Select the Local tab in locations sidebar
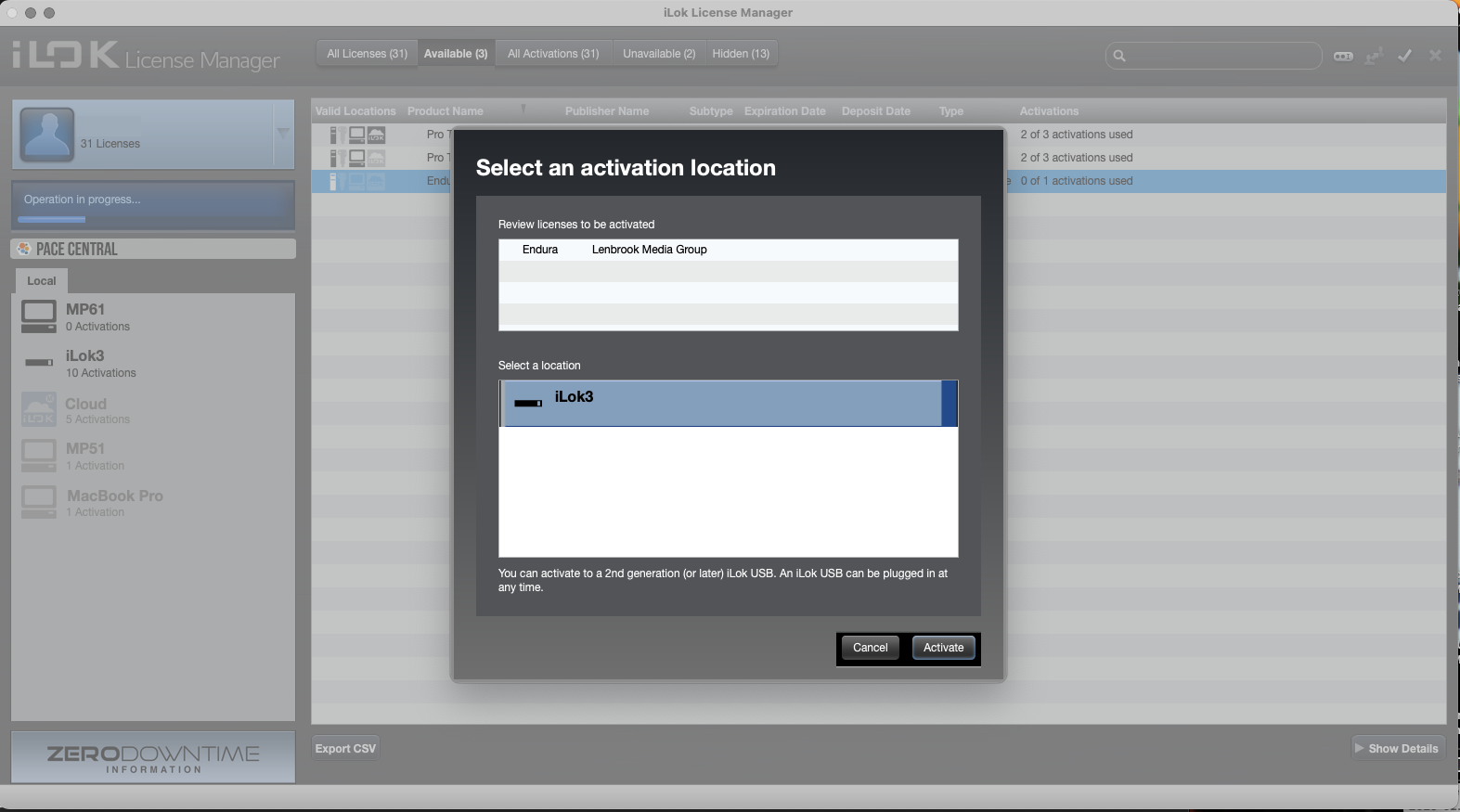 click(x=41, y=281)
